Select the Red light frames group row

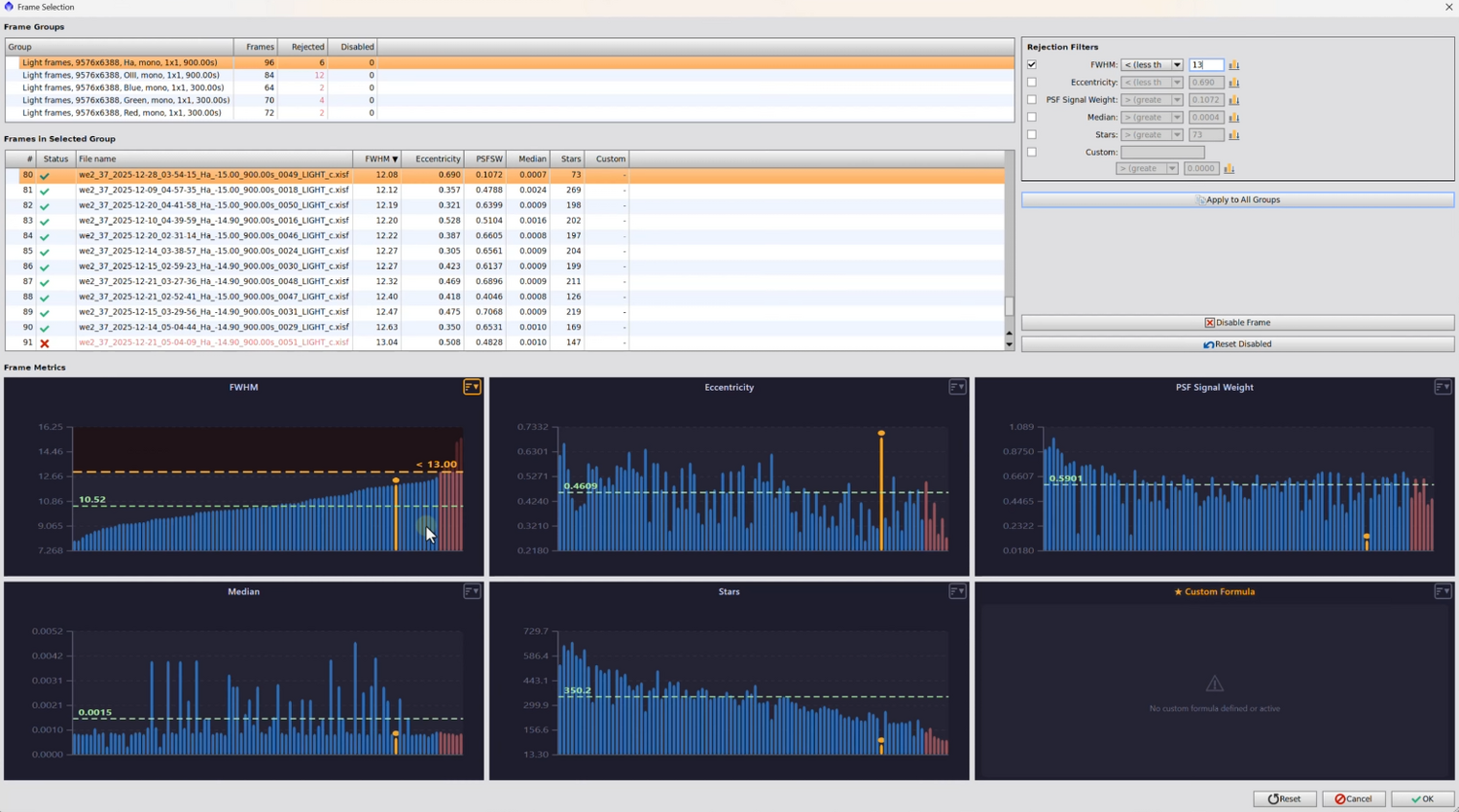[510, 113]
